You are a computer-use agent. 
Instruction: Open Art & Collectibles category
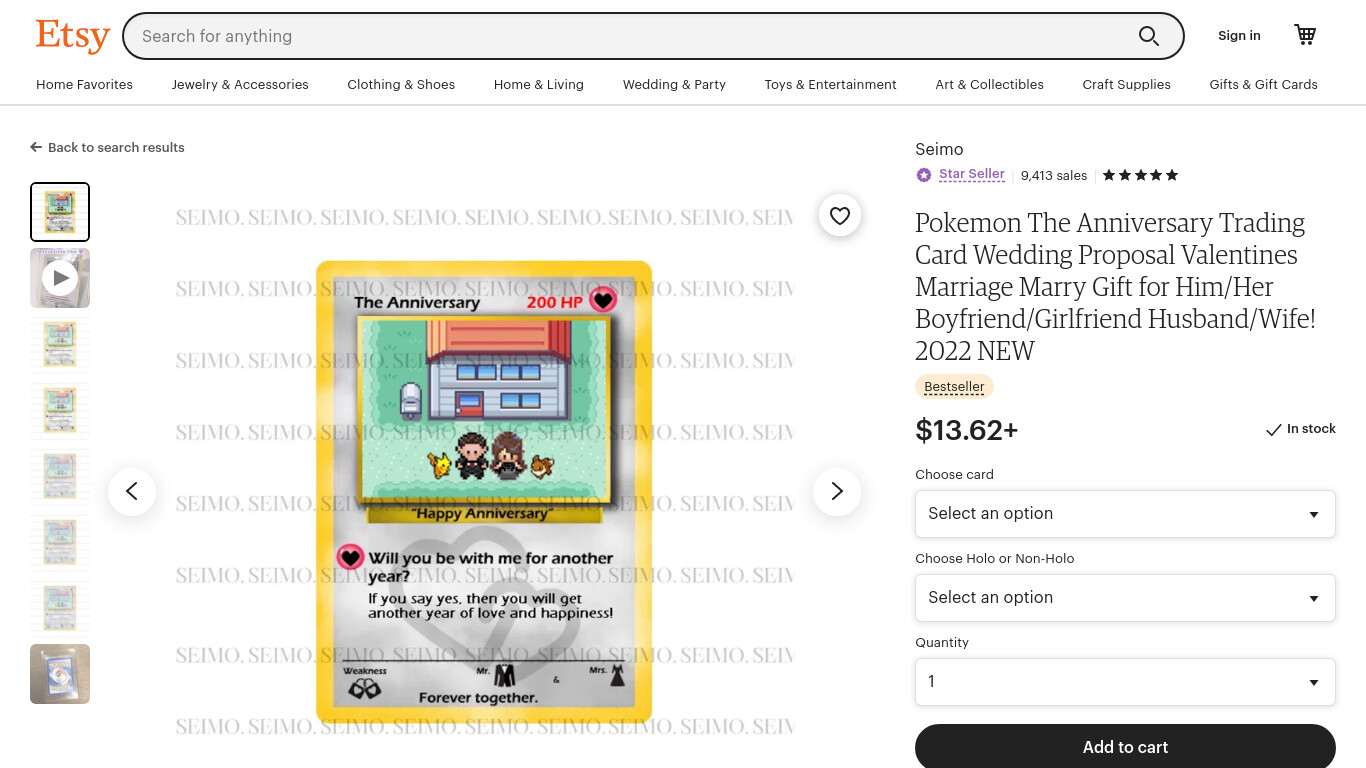tap(989, 85)
